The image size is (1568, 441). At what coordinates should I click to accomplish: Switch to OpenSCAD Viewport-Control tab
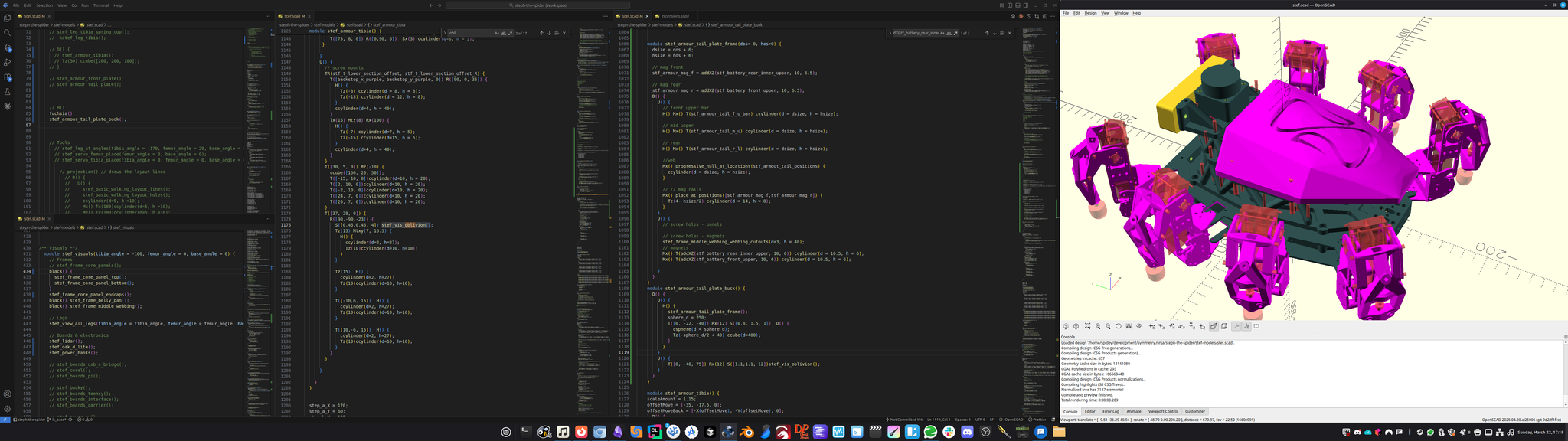(1163, 411)
